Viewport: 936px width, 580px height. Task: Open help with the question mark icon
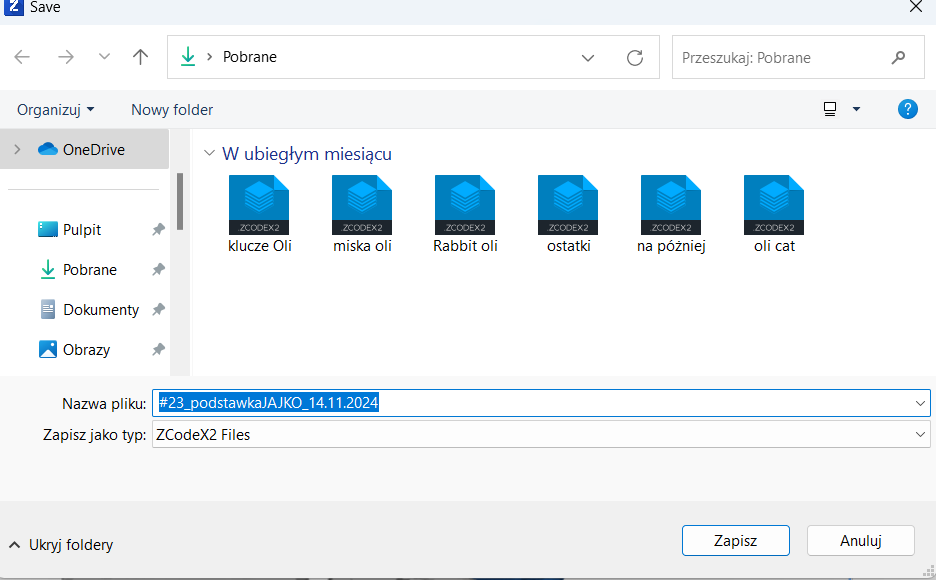click(907, 109)
